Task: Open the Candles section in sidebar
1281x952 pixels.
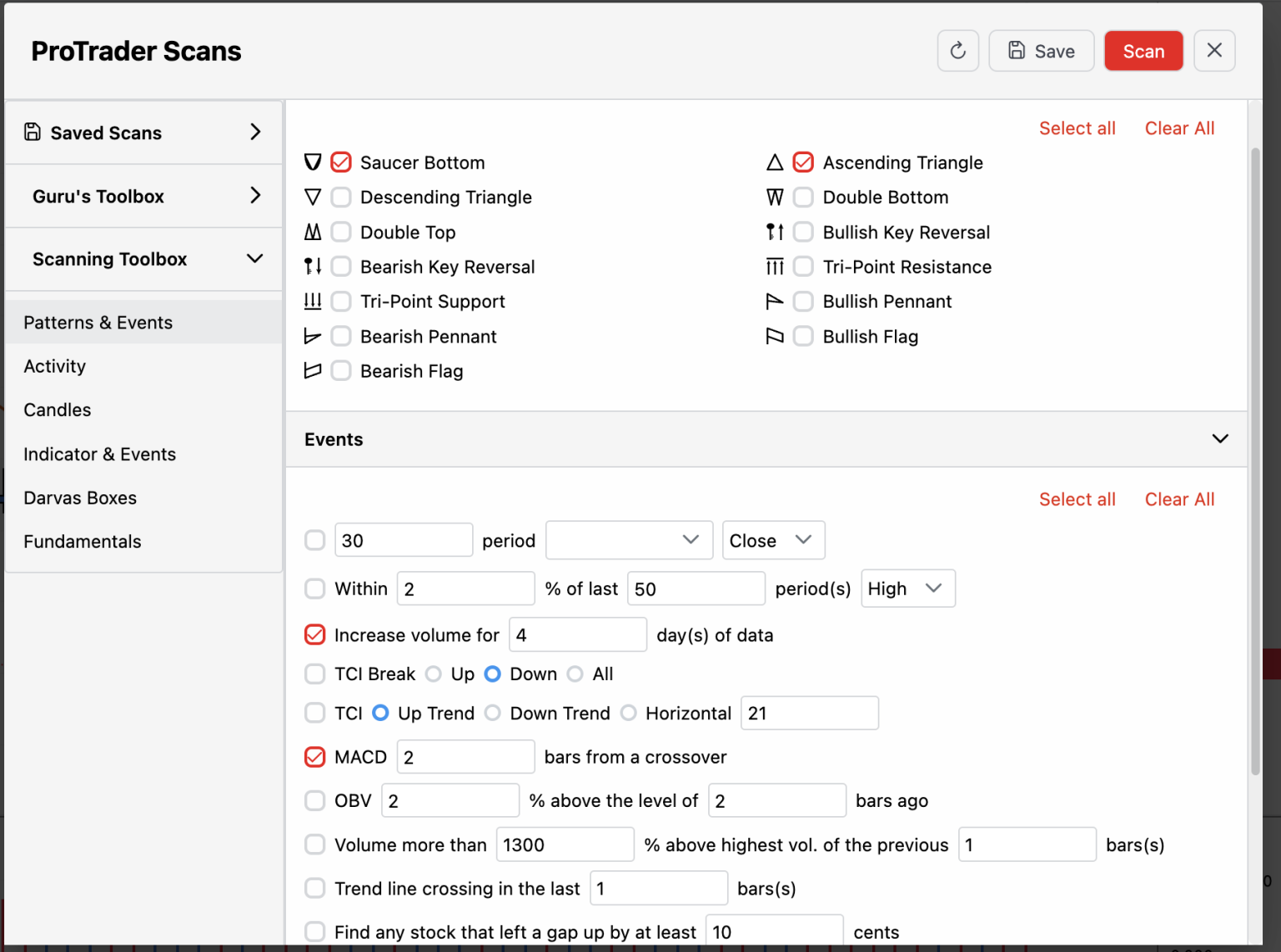Action: point(58,410)
